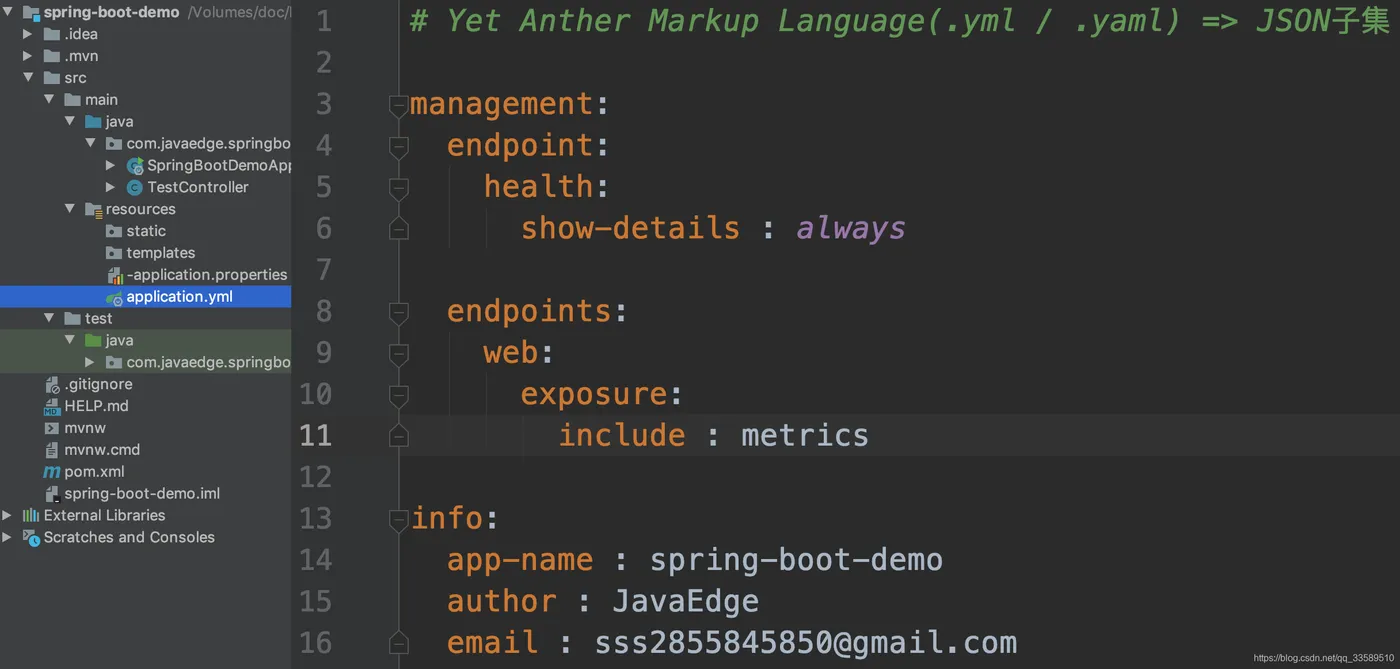Collapse the src folder arrow
Screen dimensions: 1400x669
[x=28, y=78]
